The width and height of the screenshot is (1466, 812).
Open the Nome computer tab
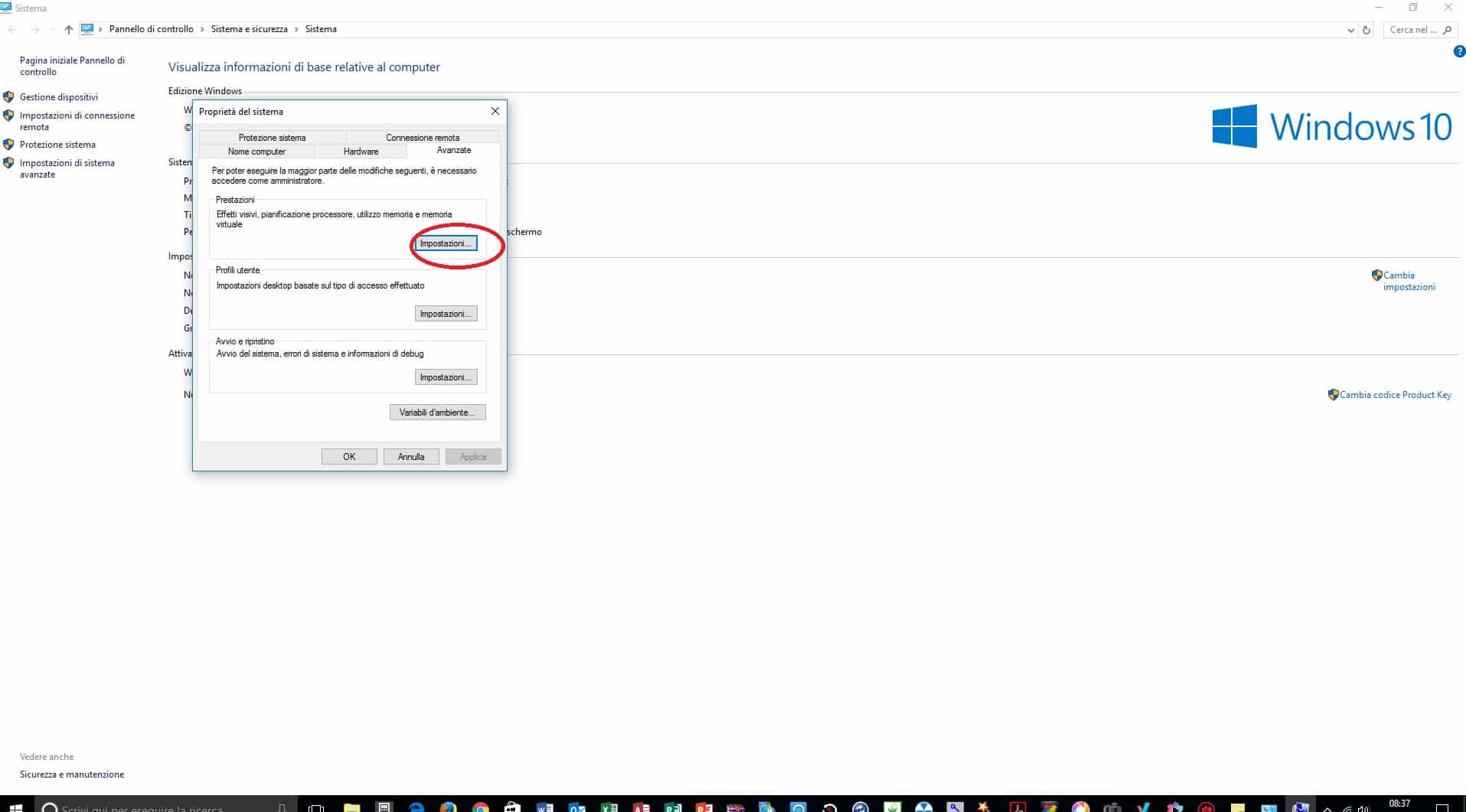(256, 152)
